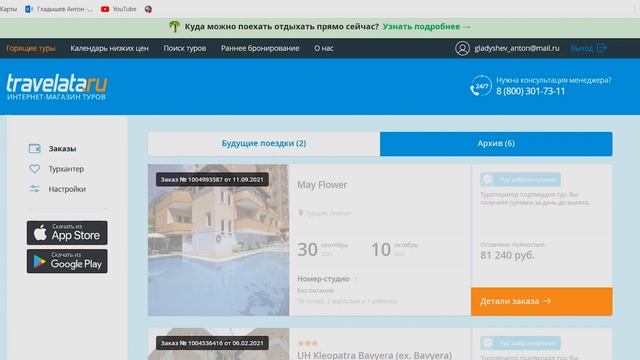Click check-out date 10 октября
This screenshot has height=360, width=640.
tap(394, 249)
